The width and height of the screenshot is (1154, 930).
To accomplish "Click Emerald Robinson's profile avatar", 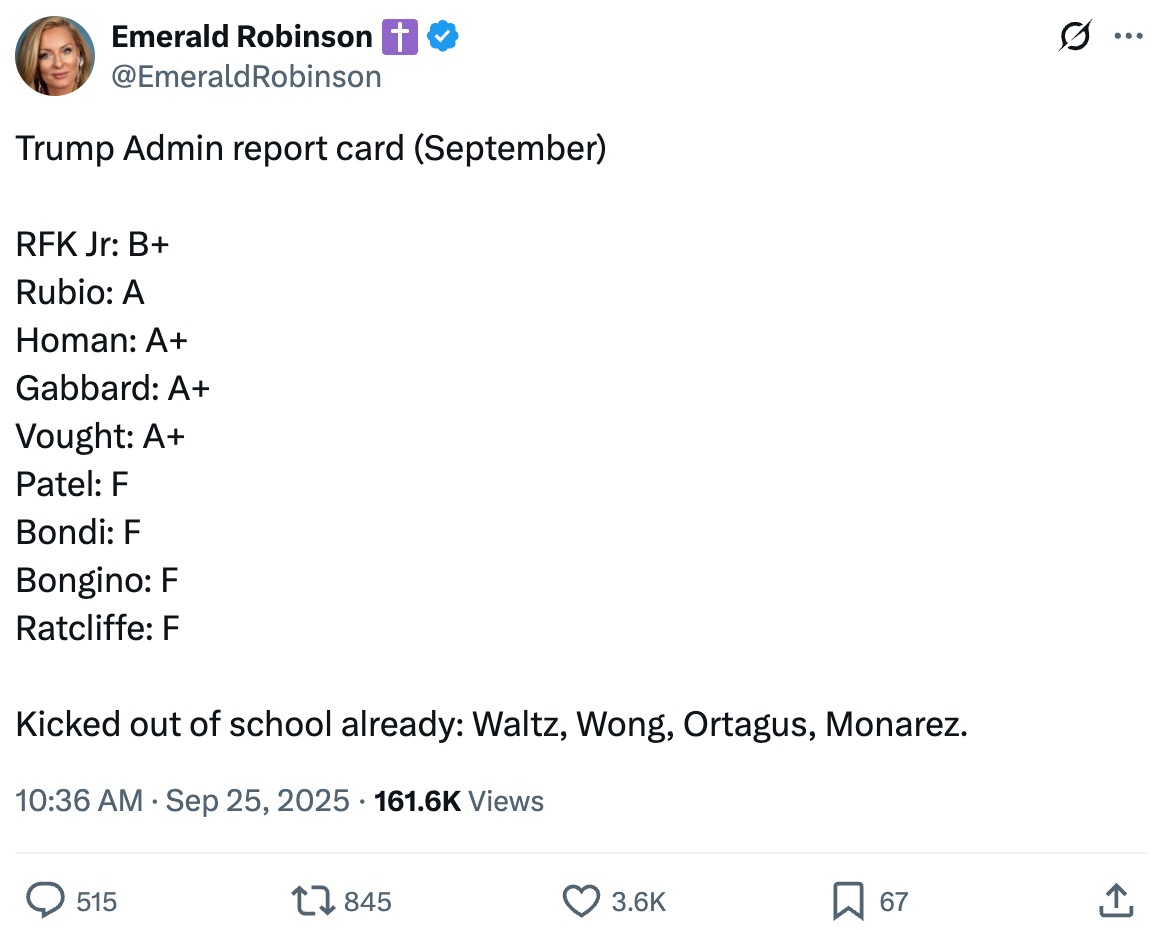I will (55, 56).
